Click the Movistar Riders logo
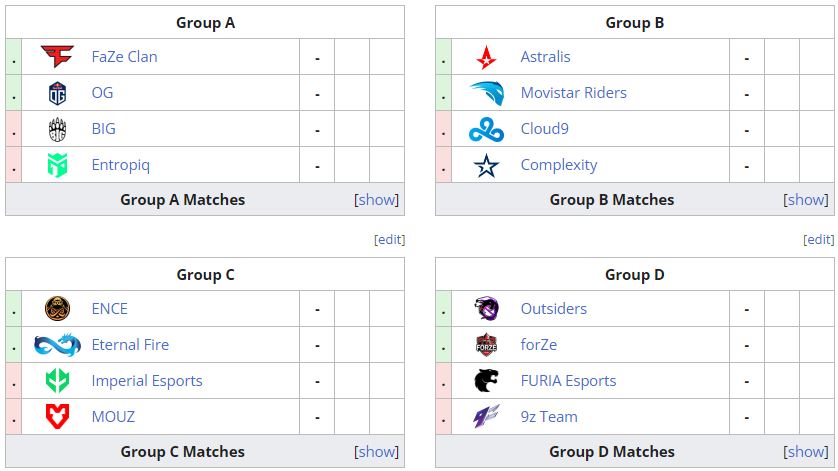The width and height of the screenshot is (838, 471). click(487, 93)
